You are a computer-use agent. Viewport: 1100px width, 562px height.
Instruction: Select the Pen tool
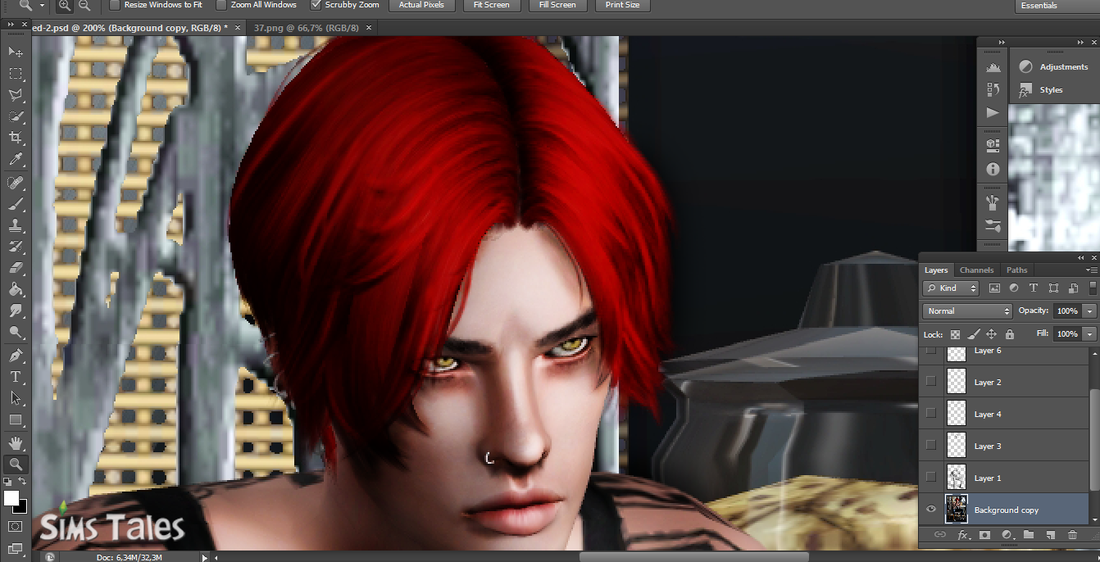point(15,356)
